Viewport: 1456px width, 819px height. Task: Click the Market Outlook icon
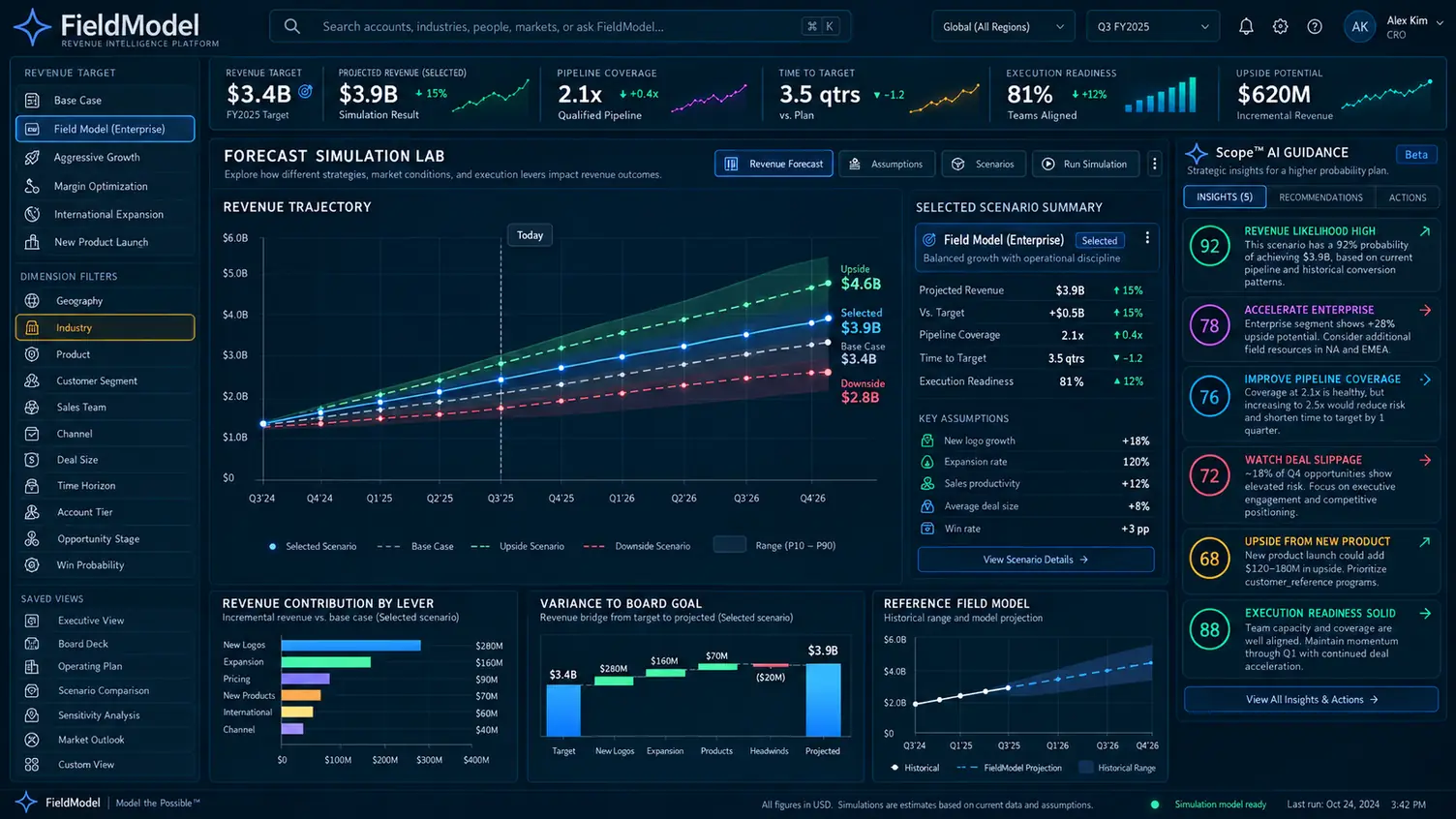[32, 740]
